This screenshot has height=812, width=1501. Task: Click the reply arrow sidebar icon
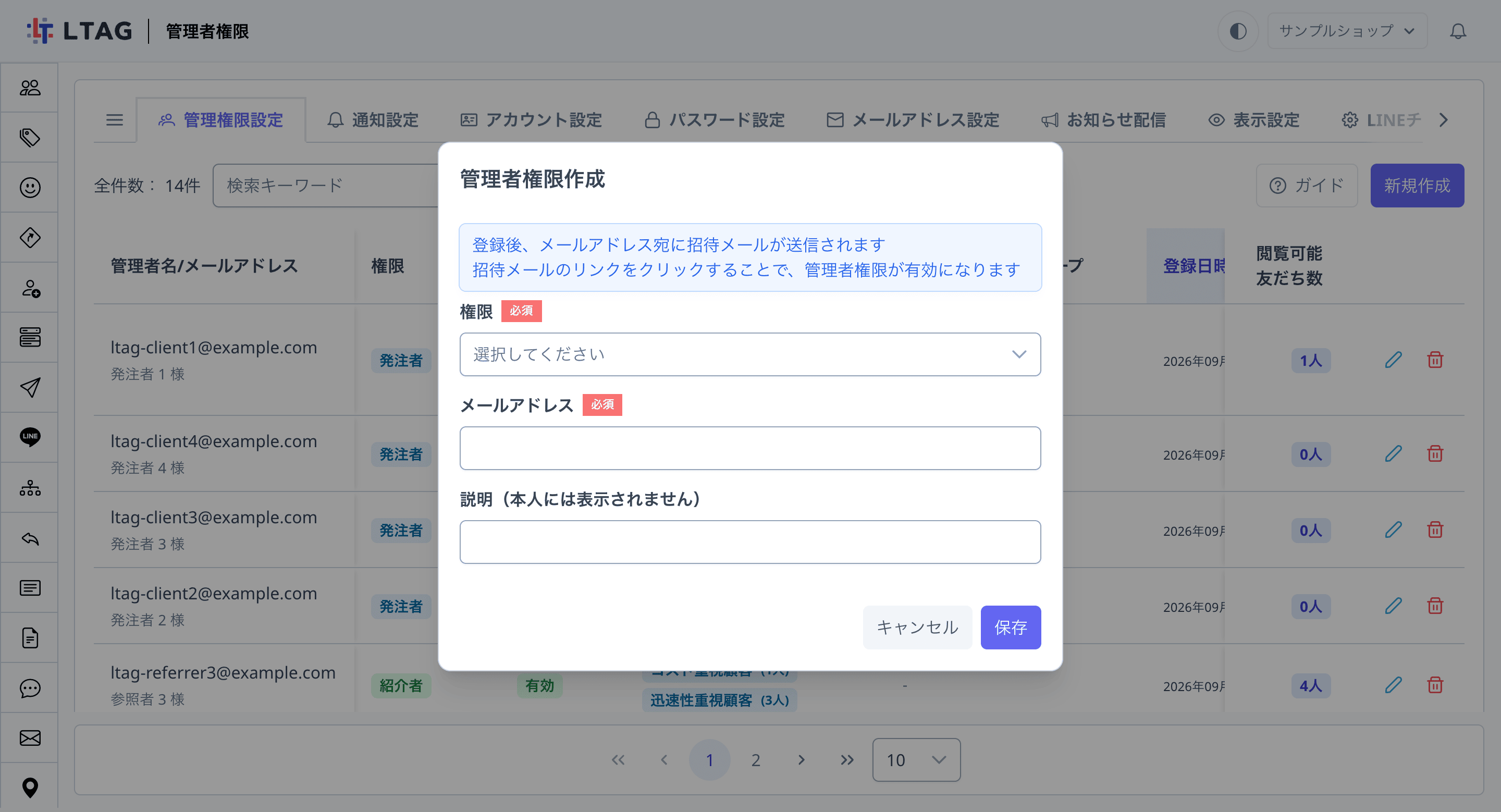[30, 538]
